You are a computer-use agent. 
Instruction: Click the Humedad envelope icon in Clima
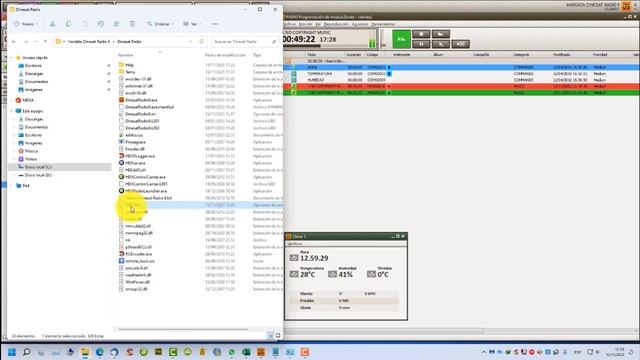332,274
